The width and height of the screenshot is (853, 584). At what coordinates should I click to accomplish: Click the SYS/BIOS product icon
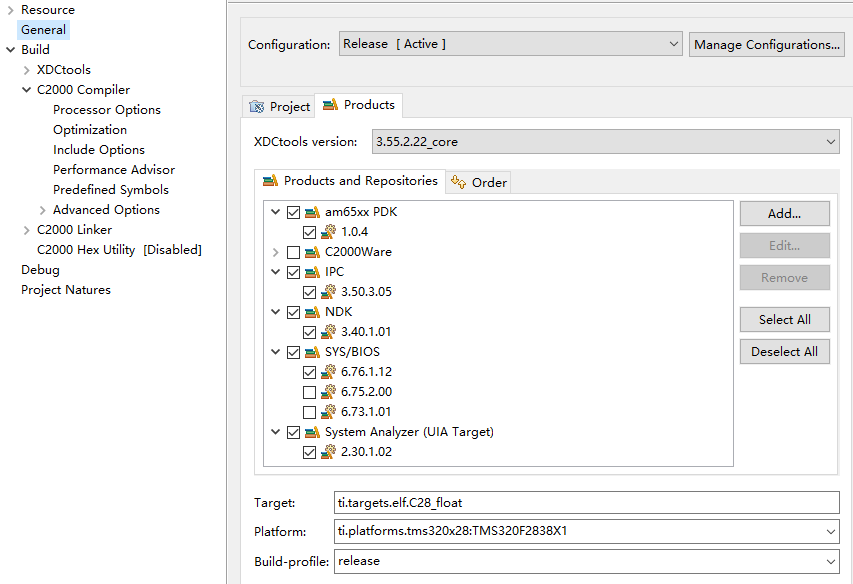pos(312,352)
